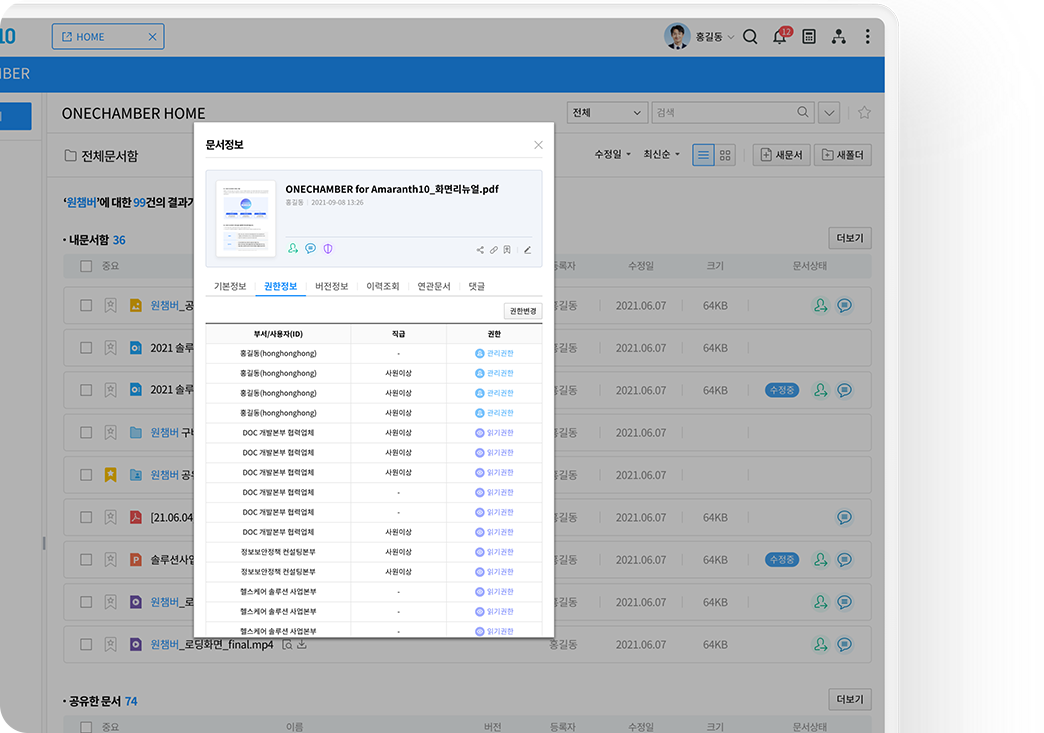Screen dimensions: 1044x733
Task: Switch to the 버전정보 tab
Action: (331, 287)
